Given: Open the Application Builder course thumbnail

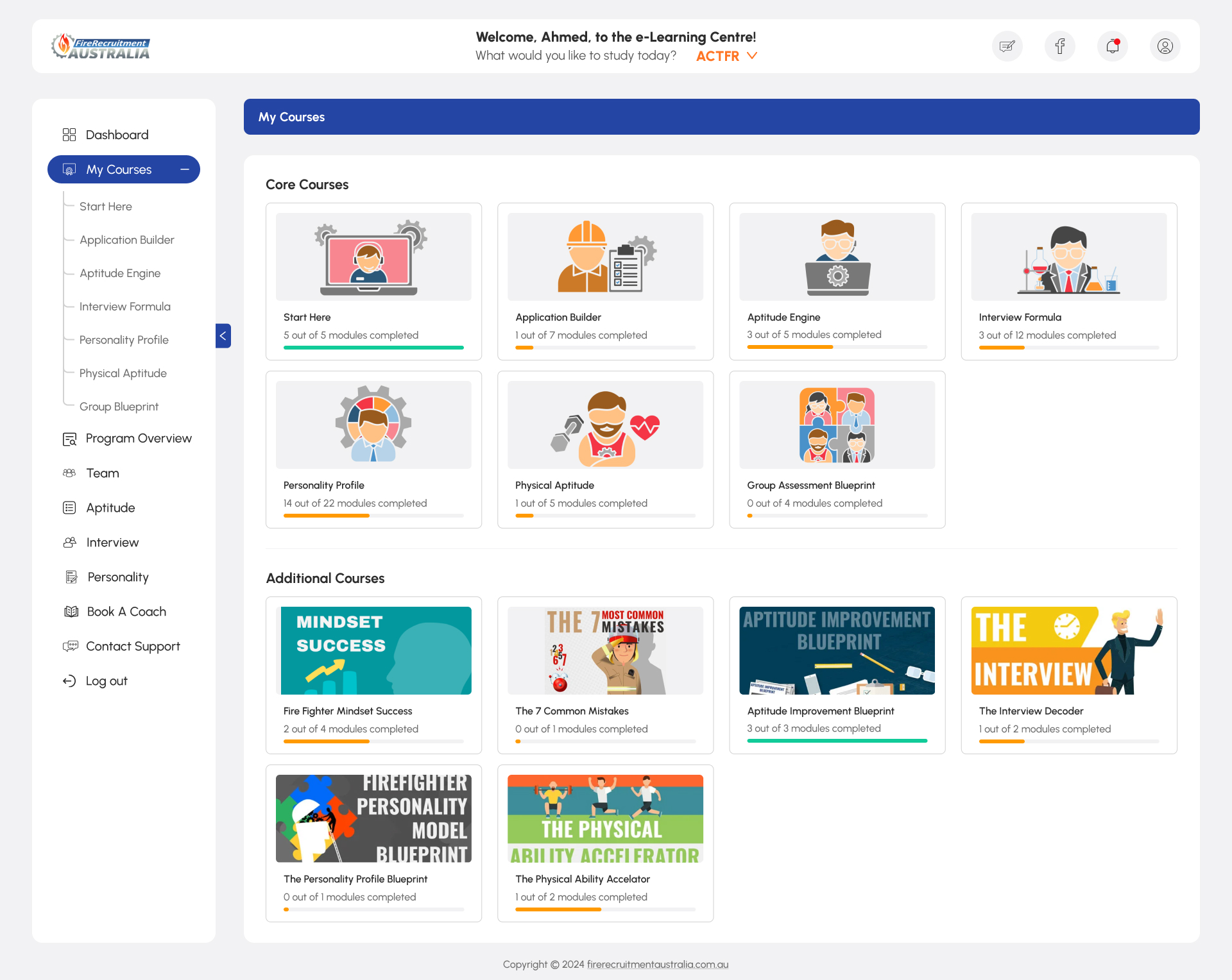Looking at the screenshot, I should (x=605, y=257).
